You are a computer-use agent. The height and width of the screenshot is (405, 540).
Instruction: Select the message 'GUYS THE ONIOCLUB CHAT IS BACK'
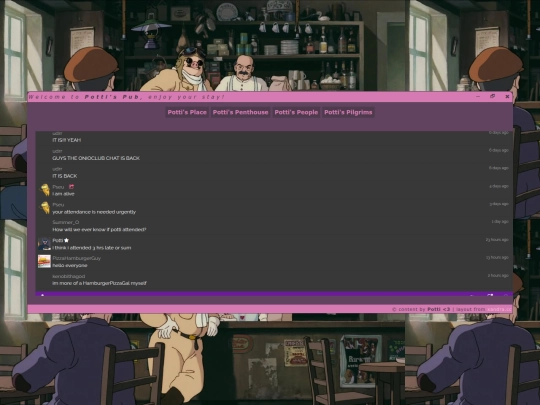coord(96,158)
